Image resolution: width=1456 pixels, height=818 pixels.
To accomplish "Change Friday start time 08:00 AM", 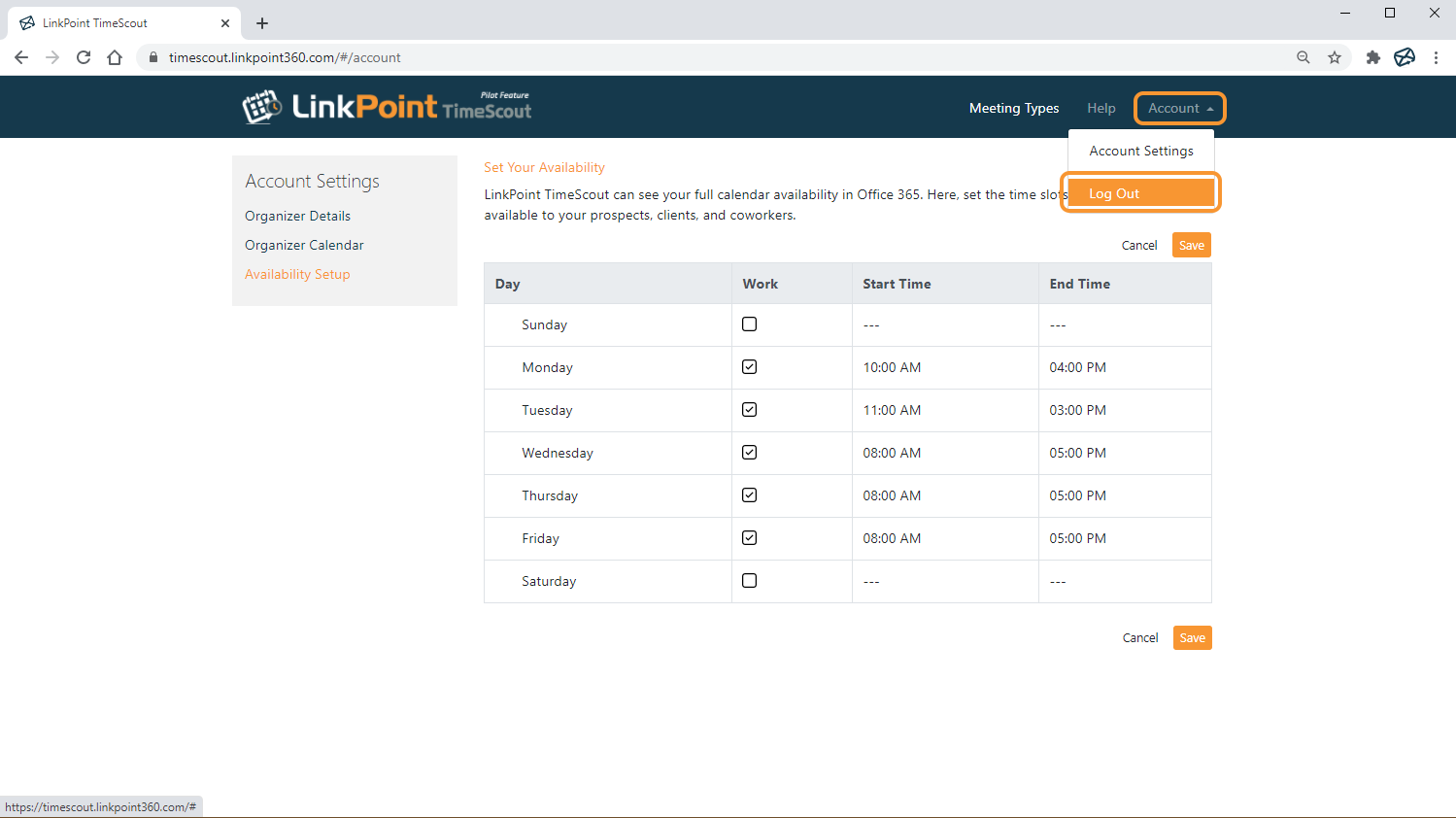I will (x=892, y=538).
